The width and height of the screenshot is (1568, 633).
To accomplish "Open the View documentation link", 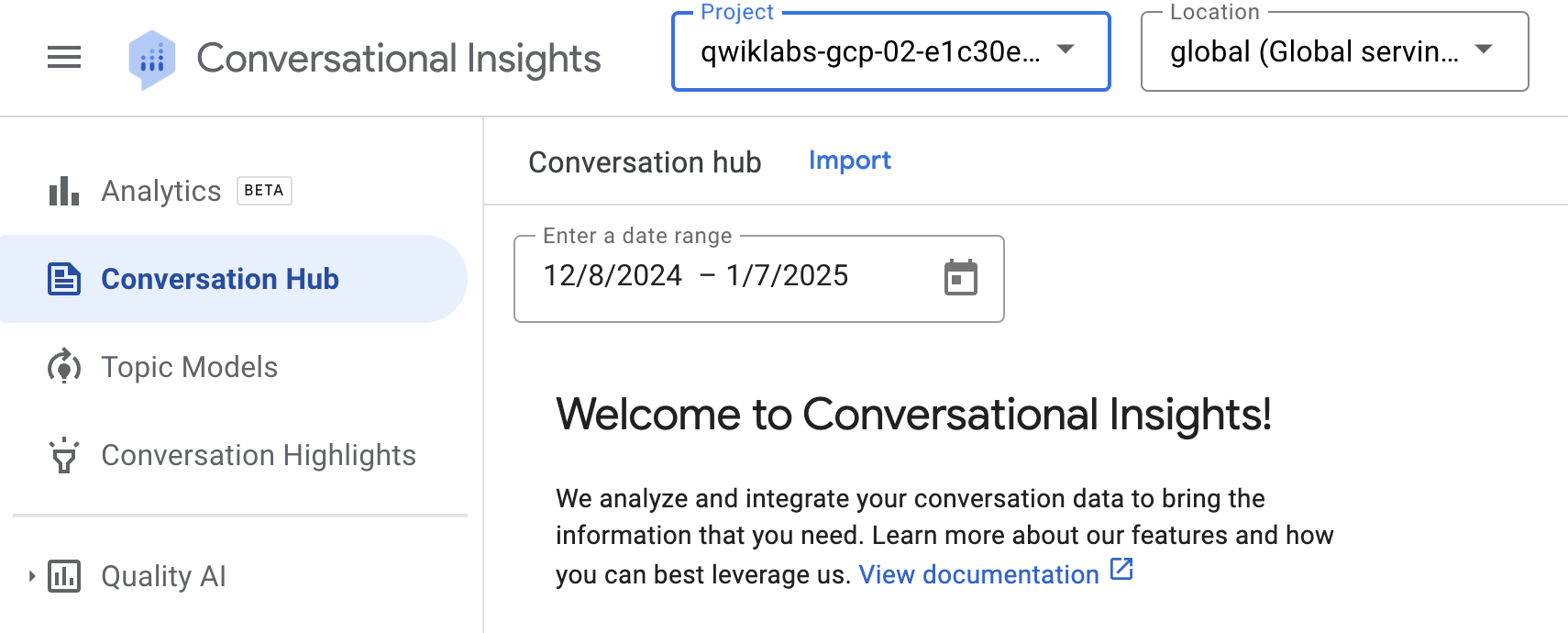I will click(x=978, y=574).
